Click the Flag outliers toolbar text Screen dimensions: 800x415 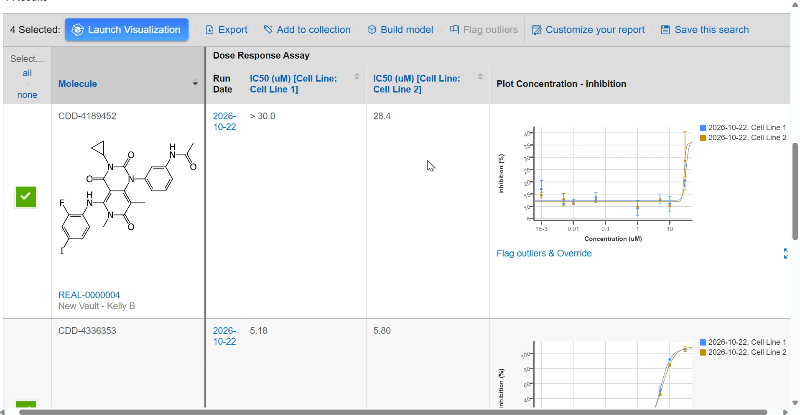(490, 30)
